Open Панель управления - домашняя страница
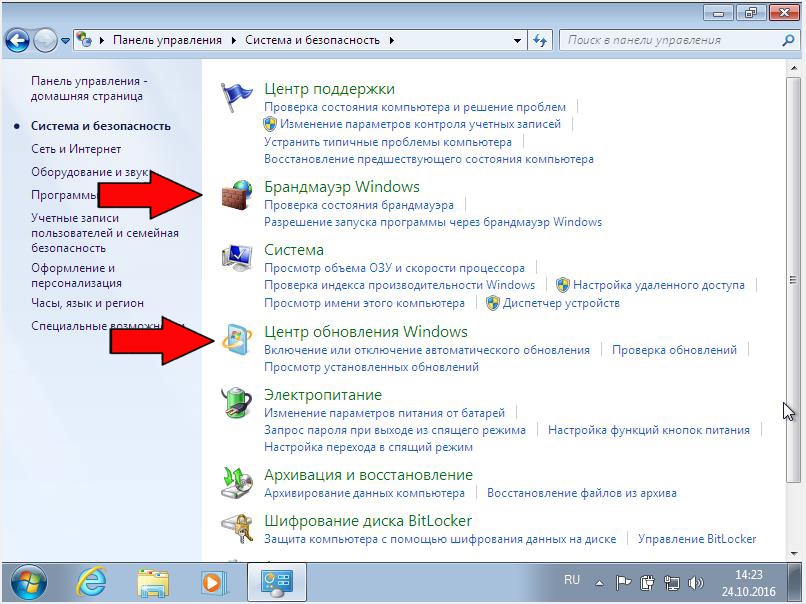 click(x=89, y=88)
